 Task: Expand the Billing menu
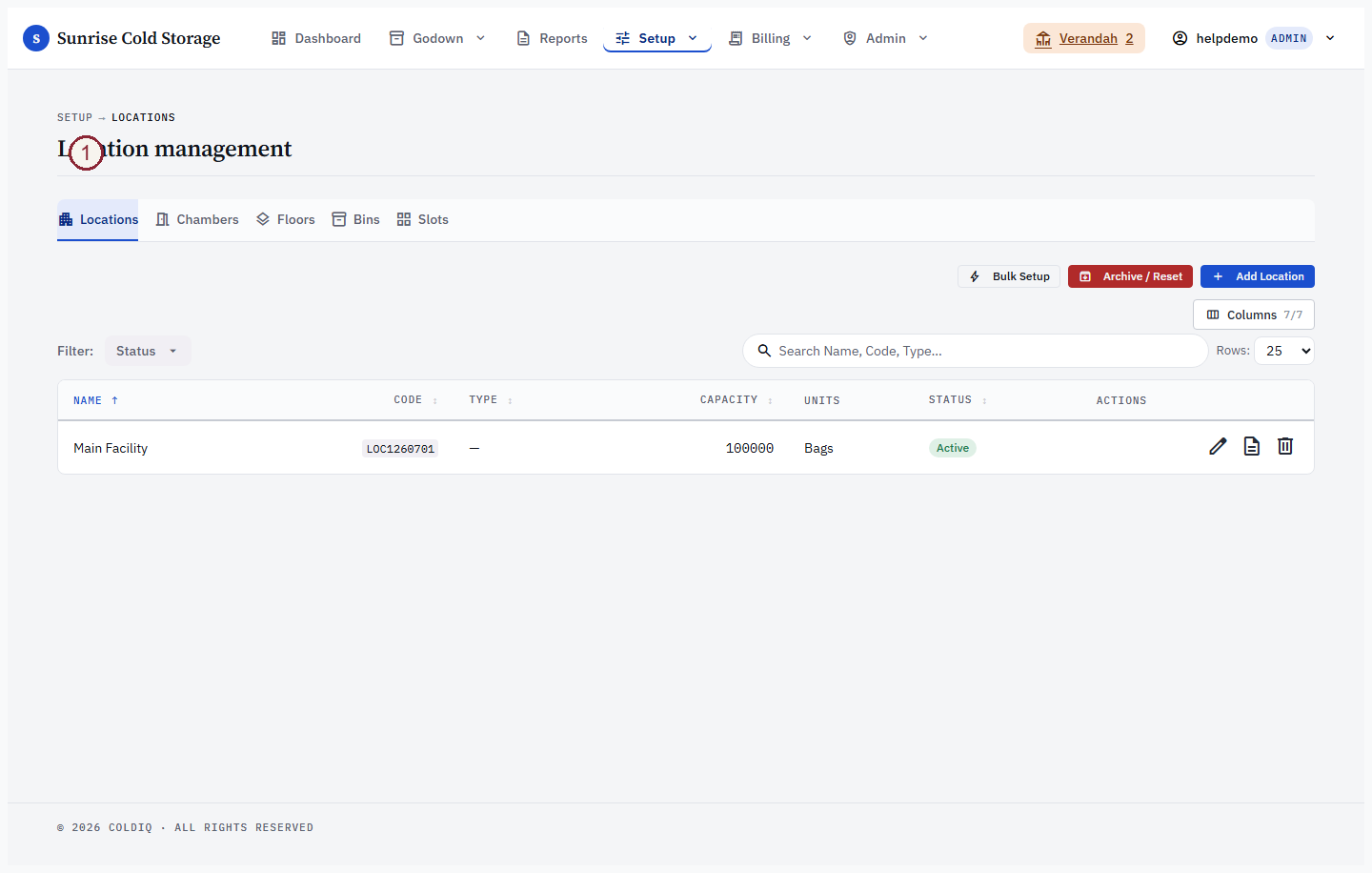point(771,38)
